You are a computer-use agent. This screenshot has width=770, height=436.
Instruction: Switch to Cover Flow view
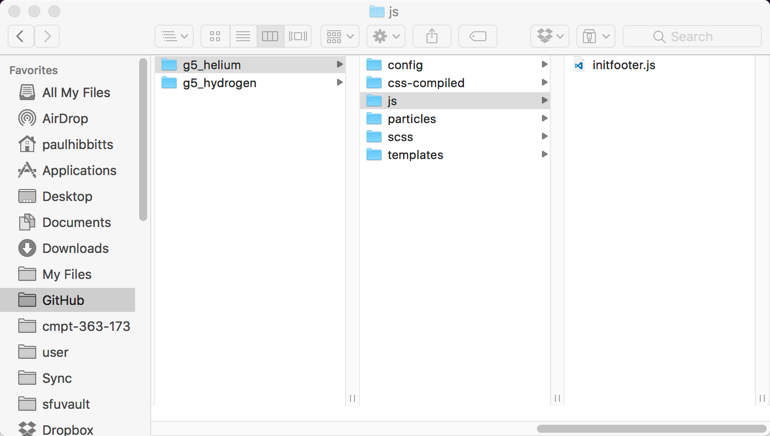298,36
